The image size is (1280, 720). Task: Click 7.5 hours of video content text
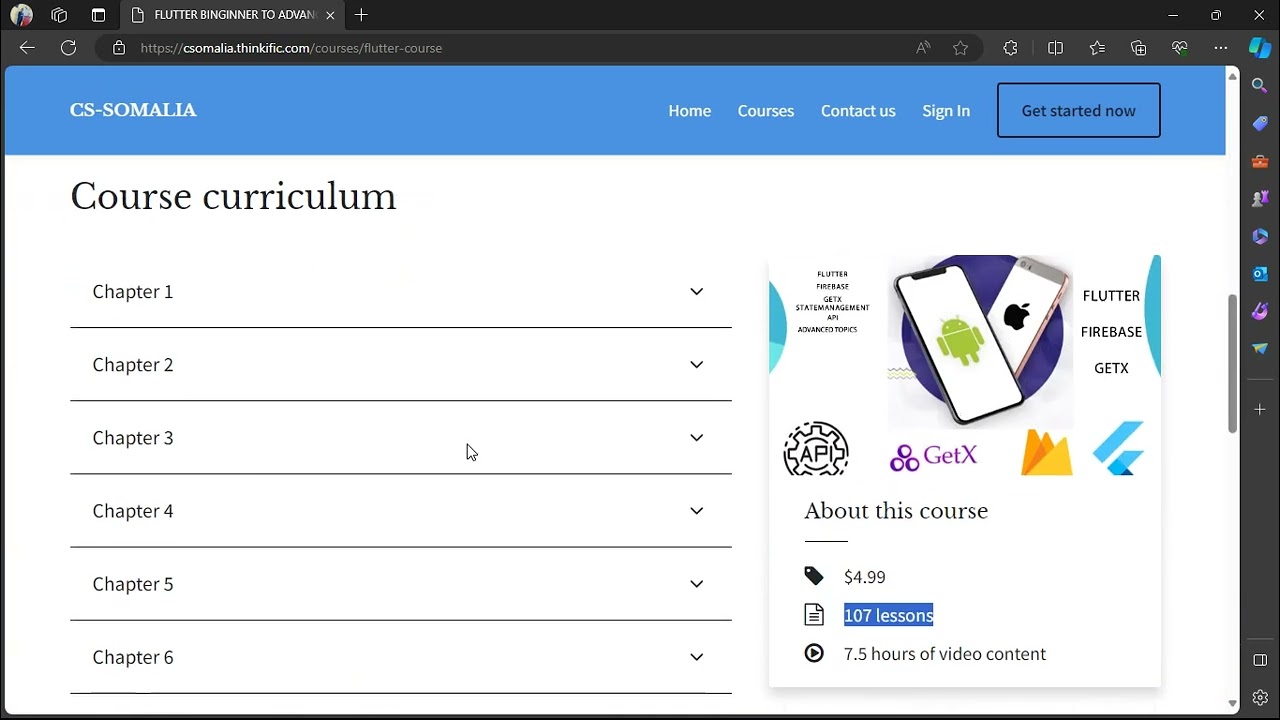[x=945, y=654]
